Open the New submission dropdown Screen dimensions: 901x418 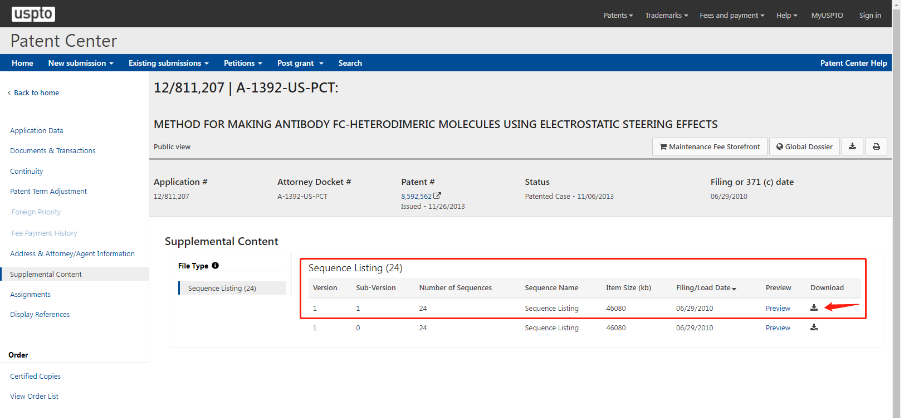point(80,63)
